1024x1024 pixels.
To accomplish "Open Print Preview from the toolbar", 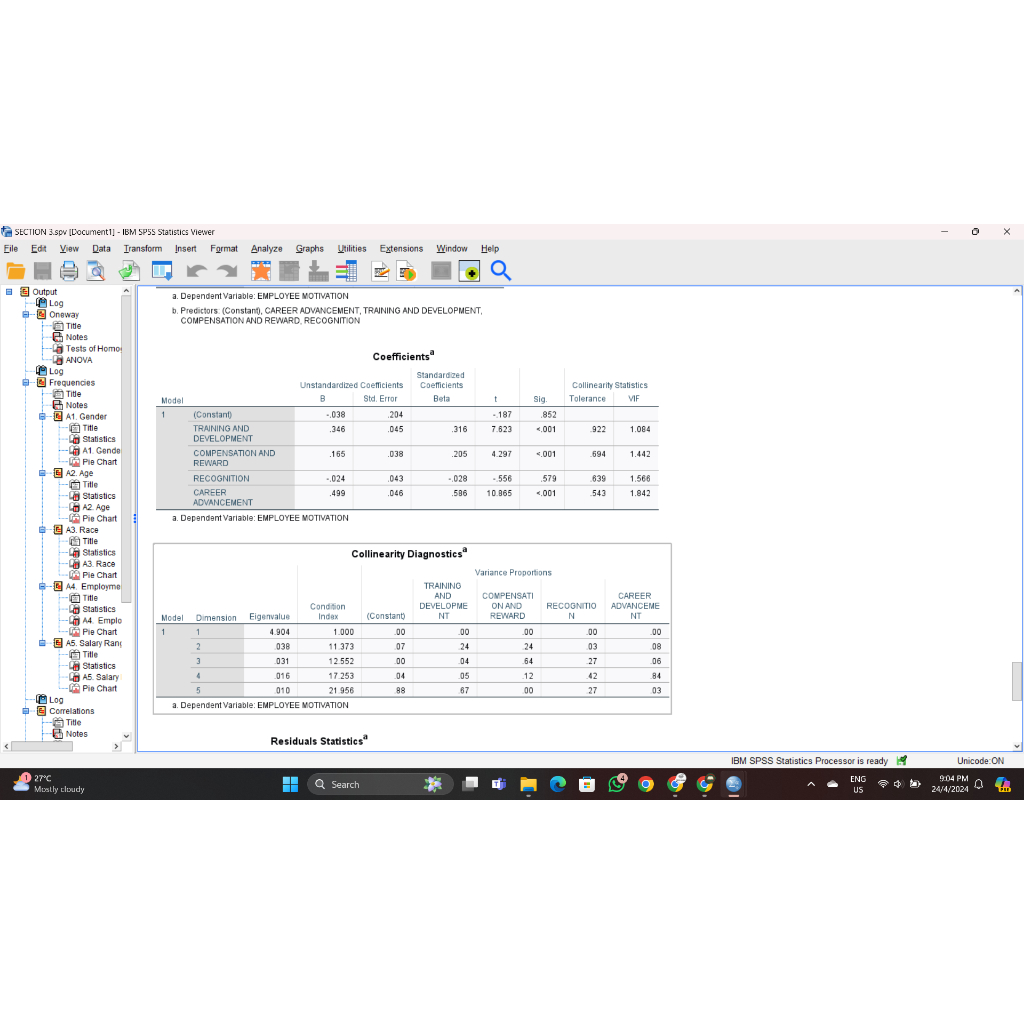I will click(96, 271).
